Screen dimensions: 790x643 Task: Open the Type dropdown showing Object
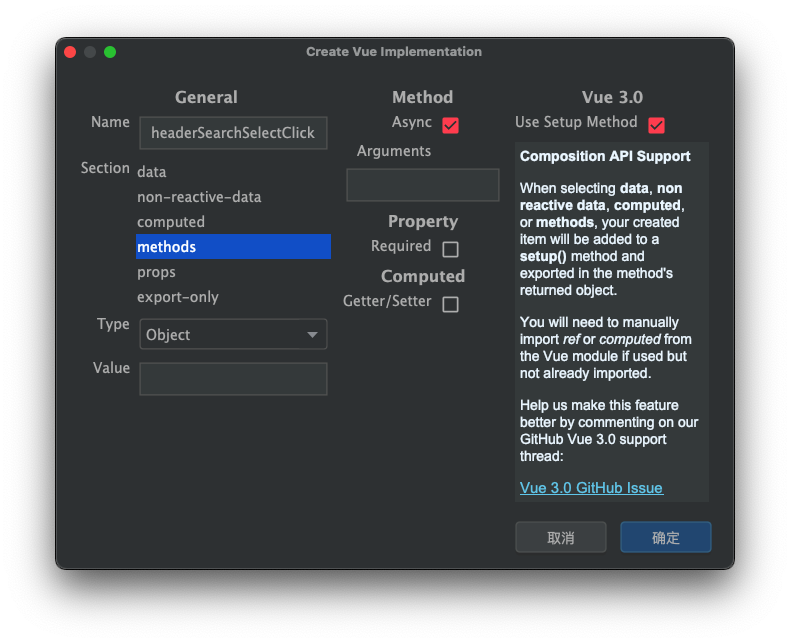coord(233,334)
